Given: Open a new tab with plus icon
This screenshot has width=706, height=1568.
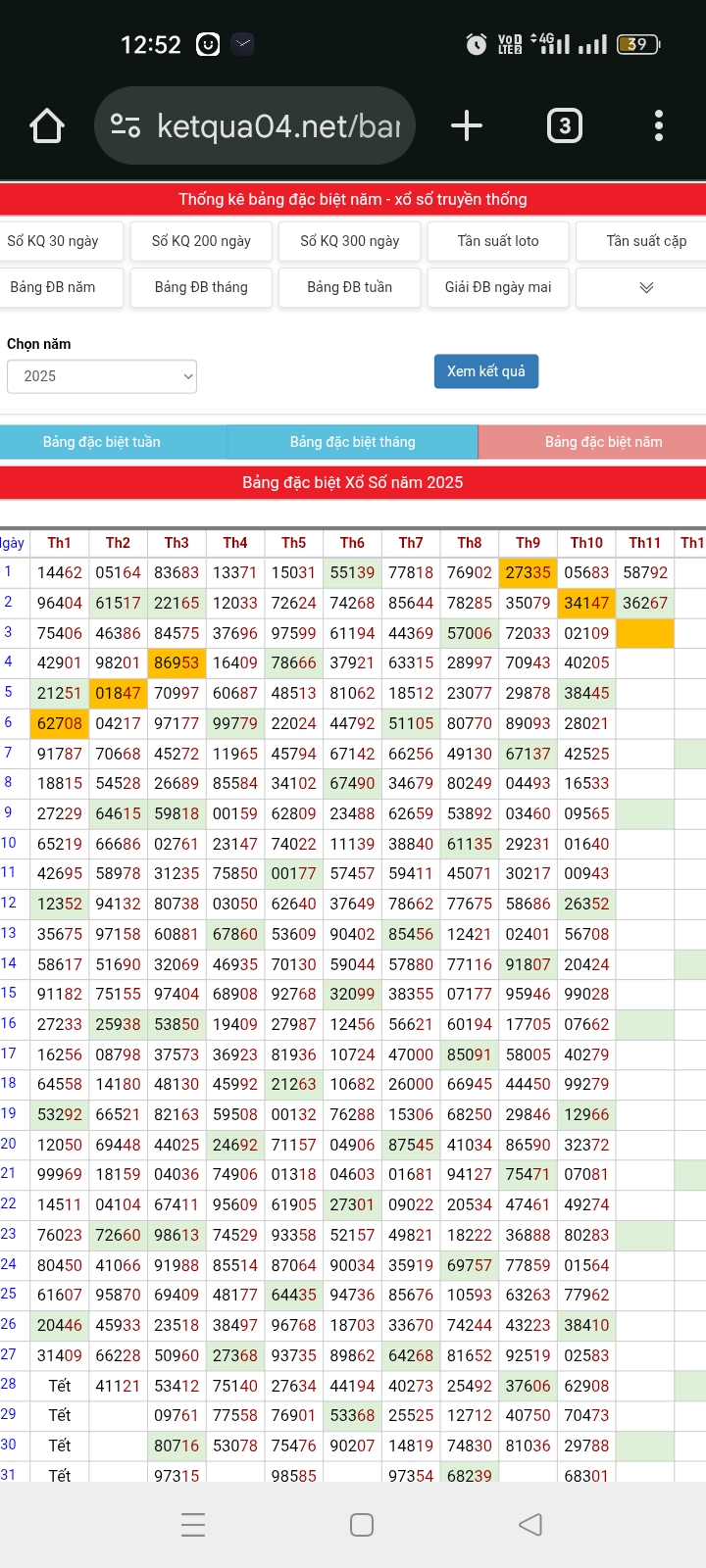Looking at the screenshot, I should pyautogui.click(x=467, y=126).
